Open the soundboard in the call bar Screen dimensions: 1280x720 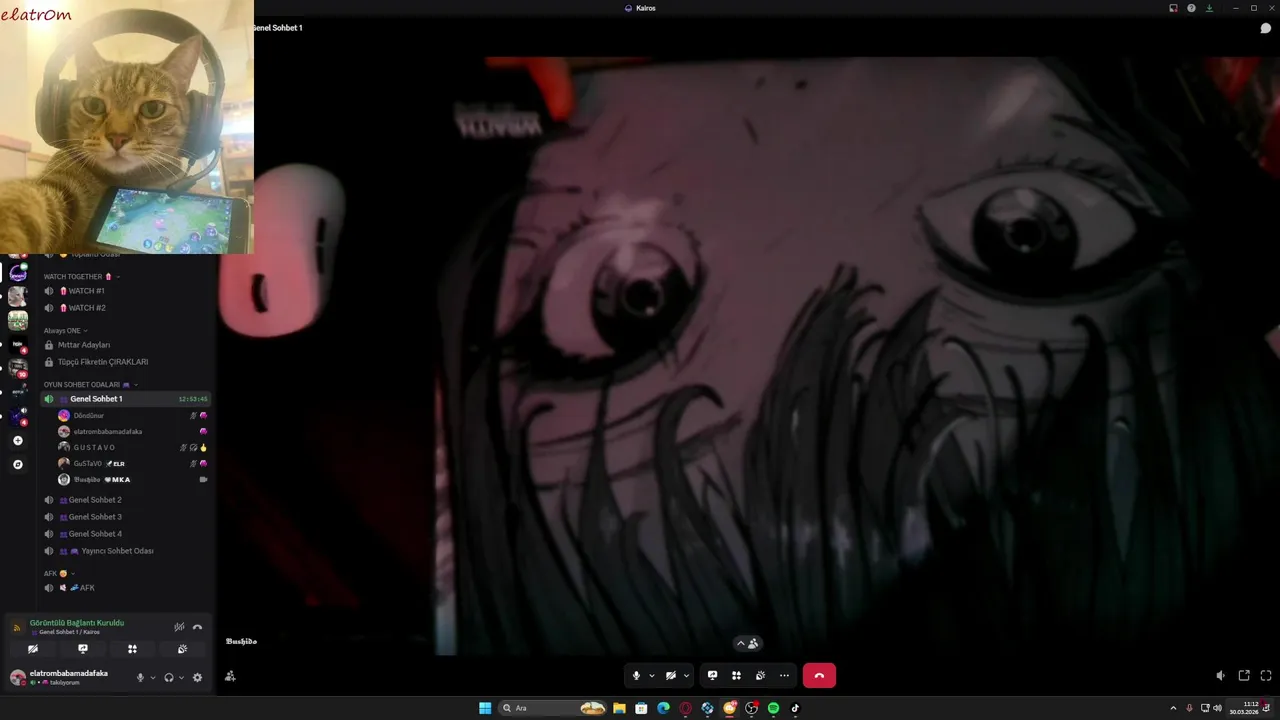760,676
